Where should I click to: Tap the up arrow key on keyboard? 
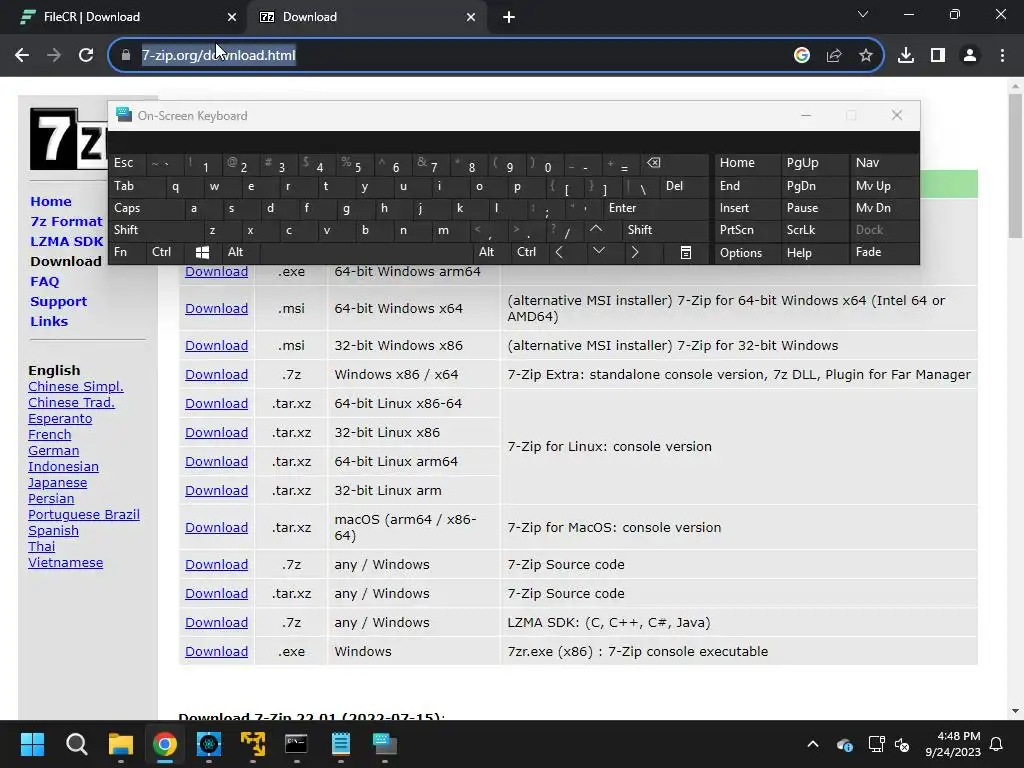point(596,229)
